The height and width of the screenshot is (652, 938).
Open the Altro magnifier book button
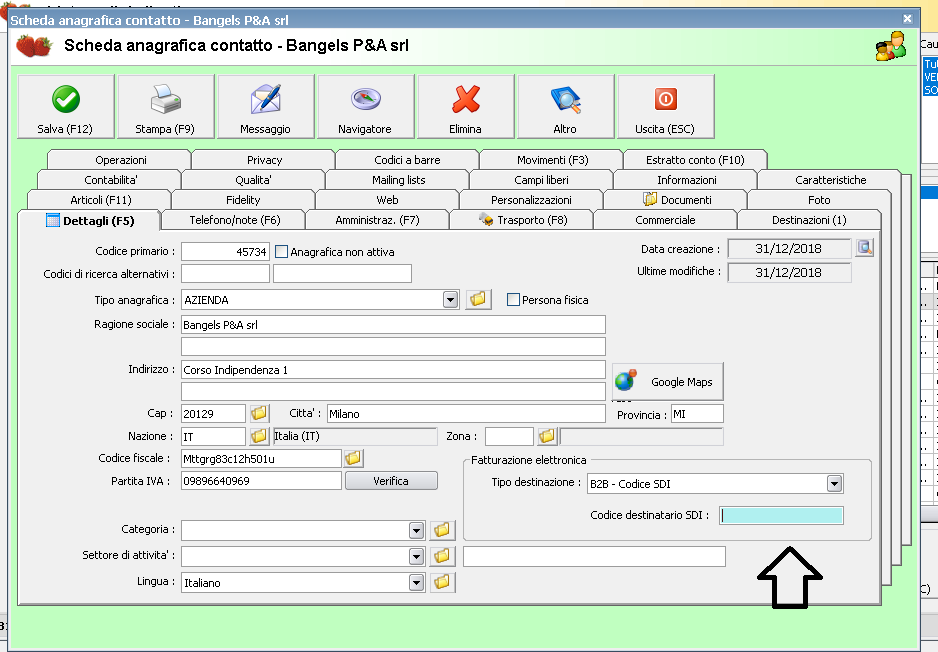[x=565, y=106]
